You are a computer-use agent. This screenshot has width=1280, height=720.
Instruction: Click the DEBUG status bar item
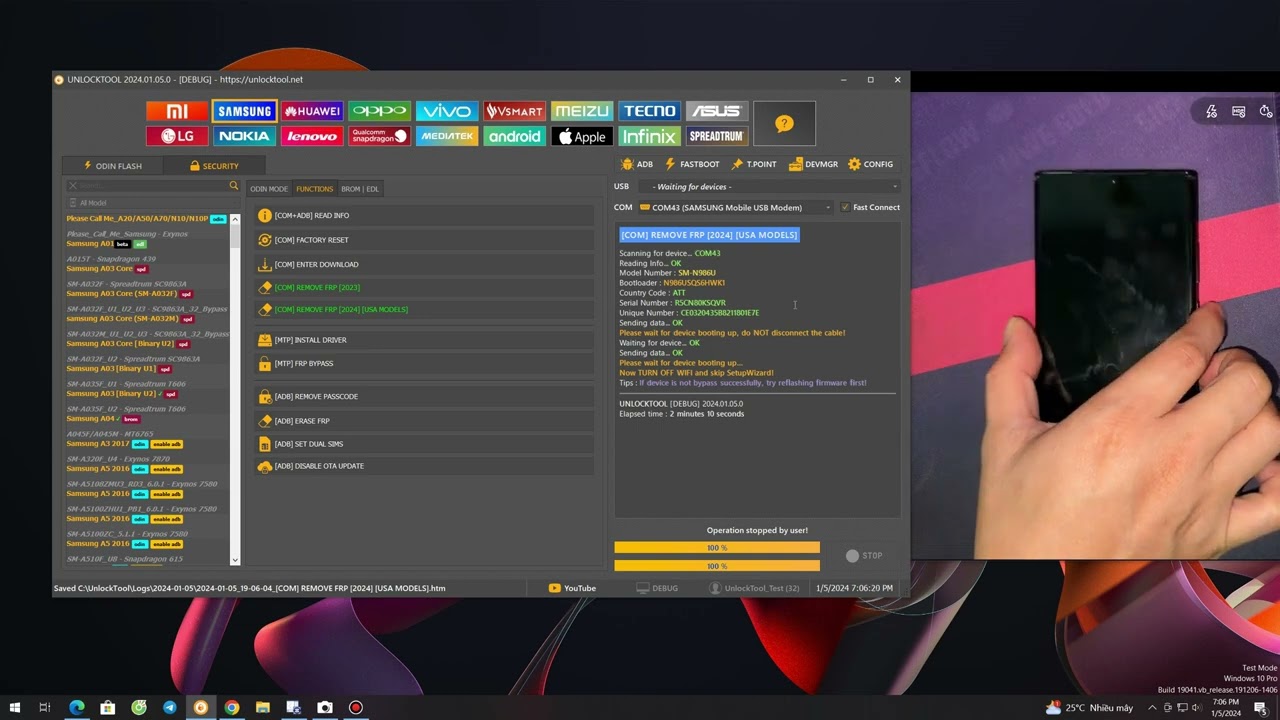[x=657, y=588]
